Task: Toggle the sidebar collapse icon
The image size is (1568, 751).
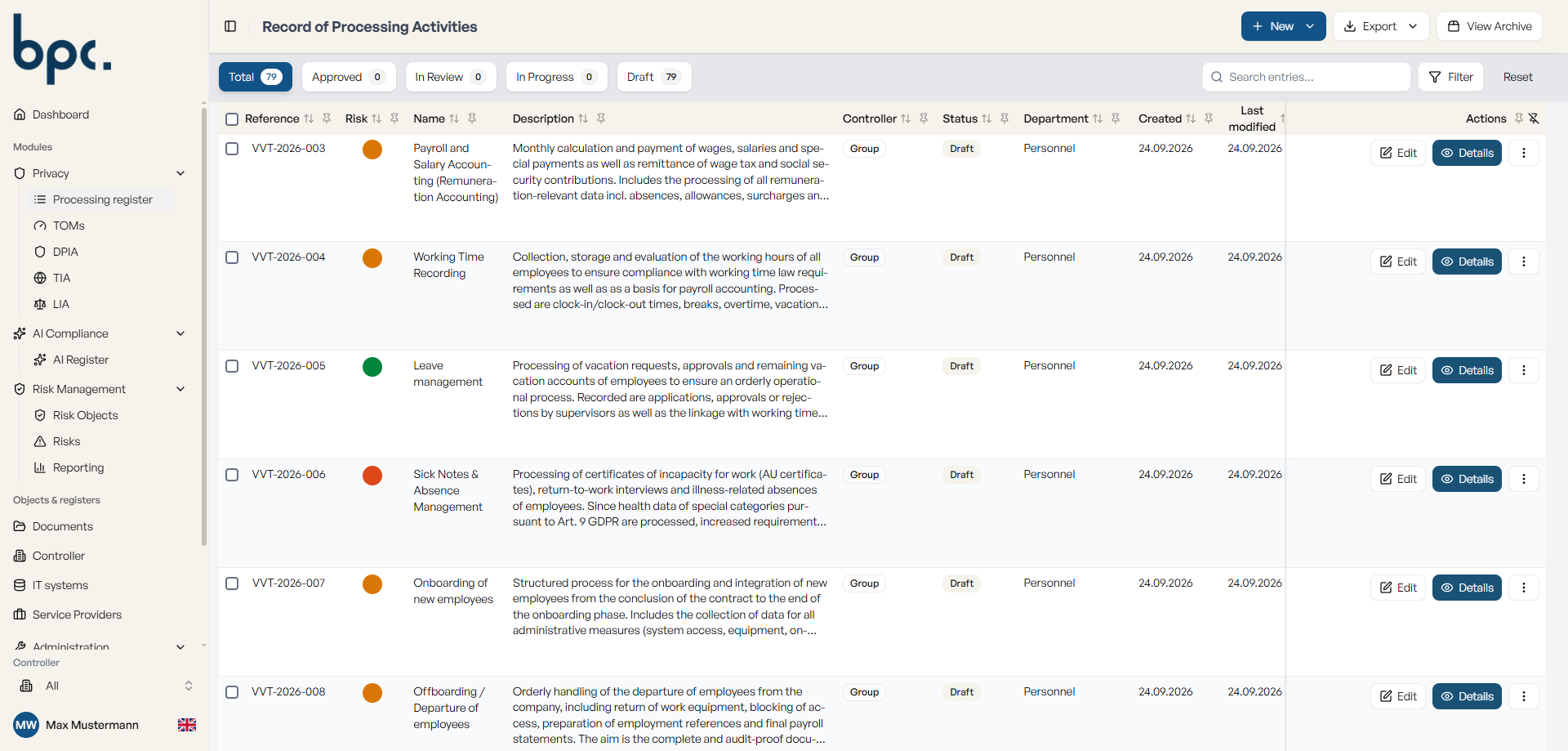Action: (230, 26)
